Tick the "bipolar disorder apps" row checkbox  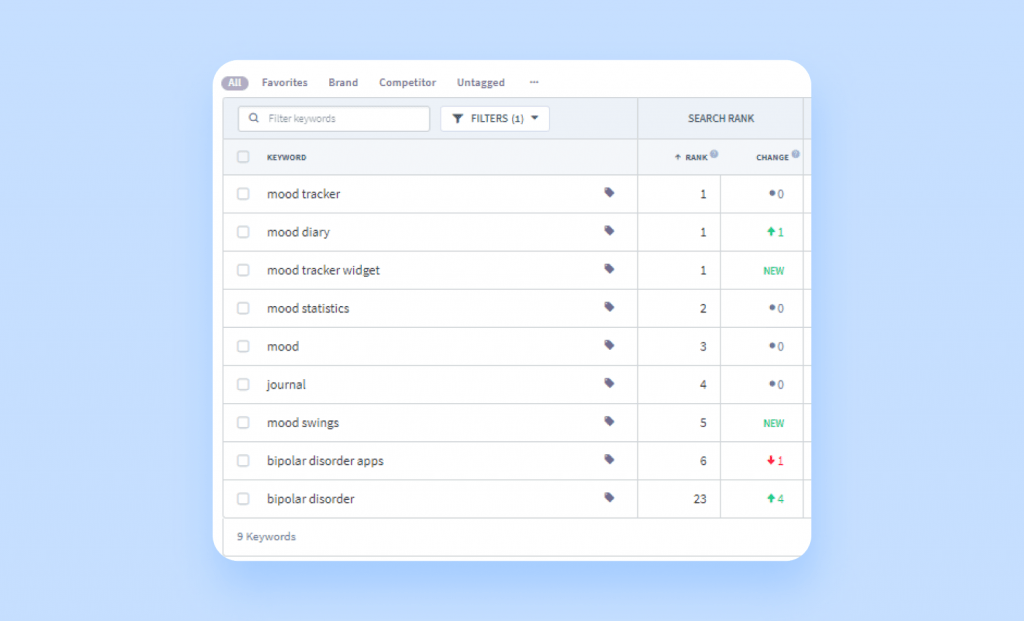click(242, 461)
